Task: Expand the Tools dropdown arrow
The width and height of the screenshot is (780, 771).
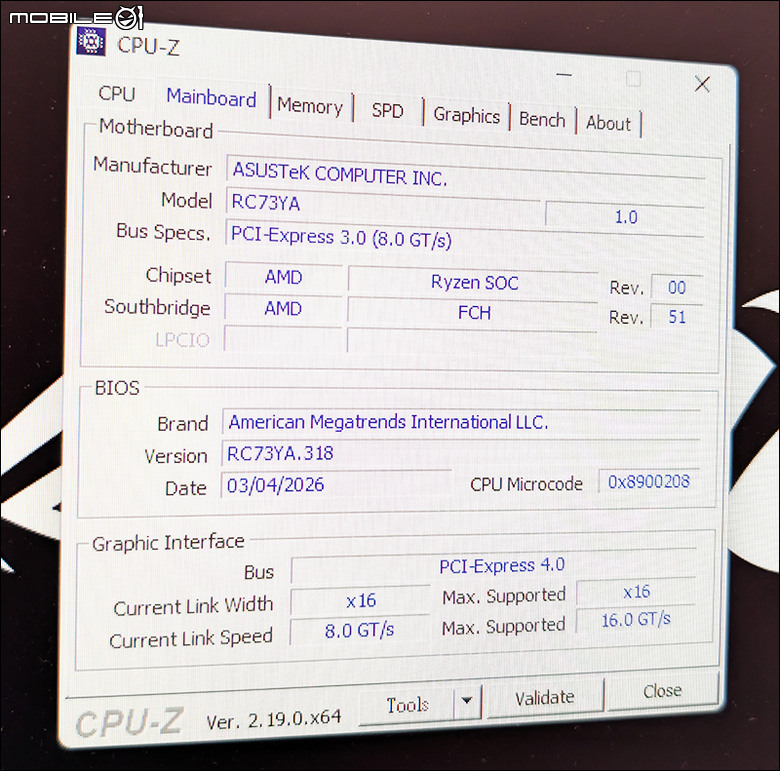Action: (x=467, y=701)
